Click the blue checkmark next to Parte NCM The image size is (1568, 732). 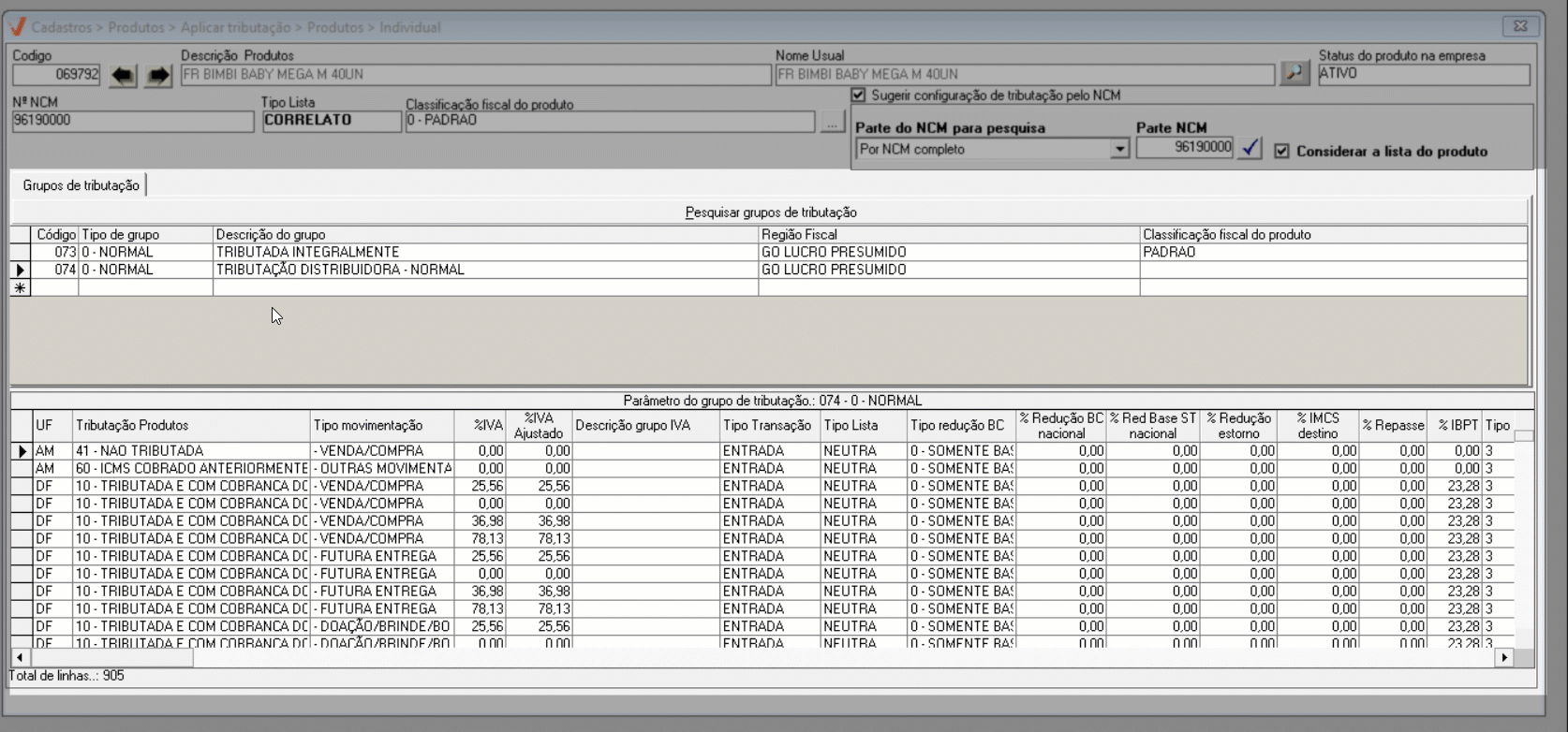coord(1250,148)
